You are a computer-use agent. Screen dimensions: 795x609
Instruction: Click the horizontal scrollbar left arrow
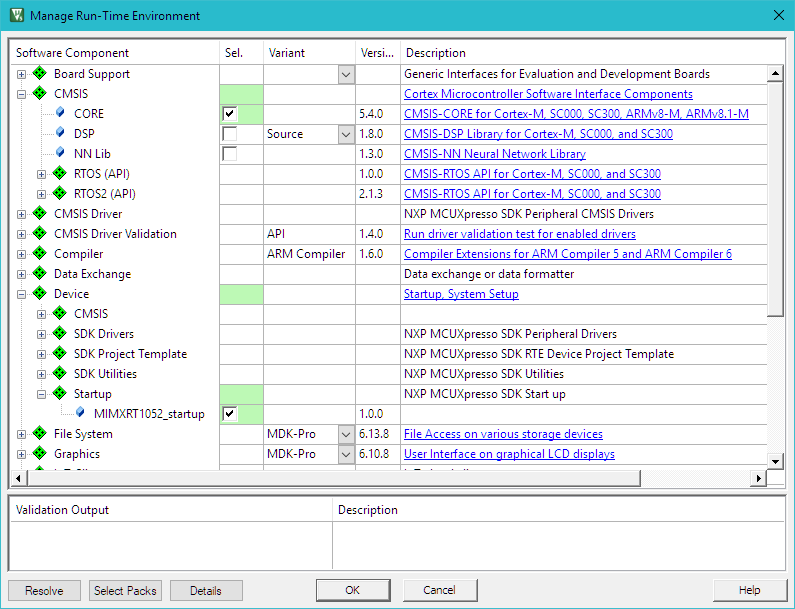pyautogui.click(x=19, y=478)
